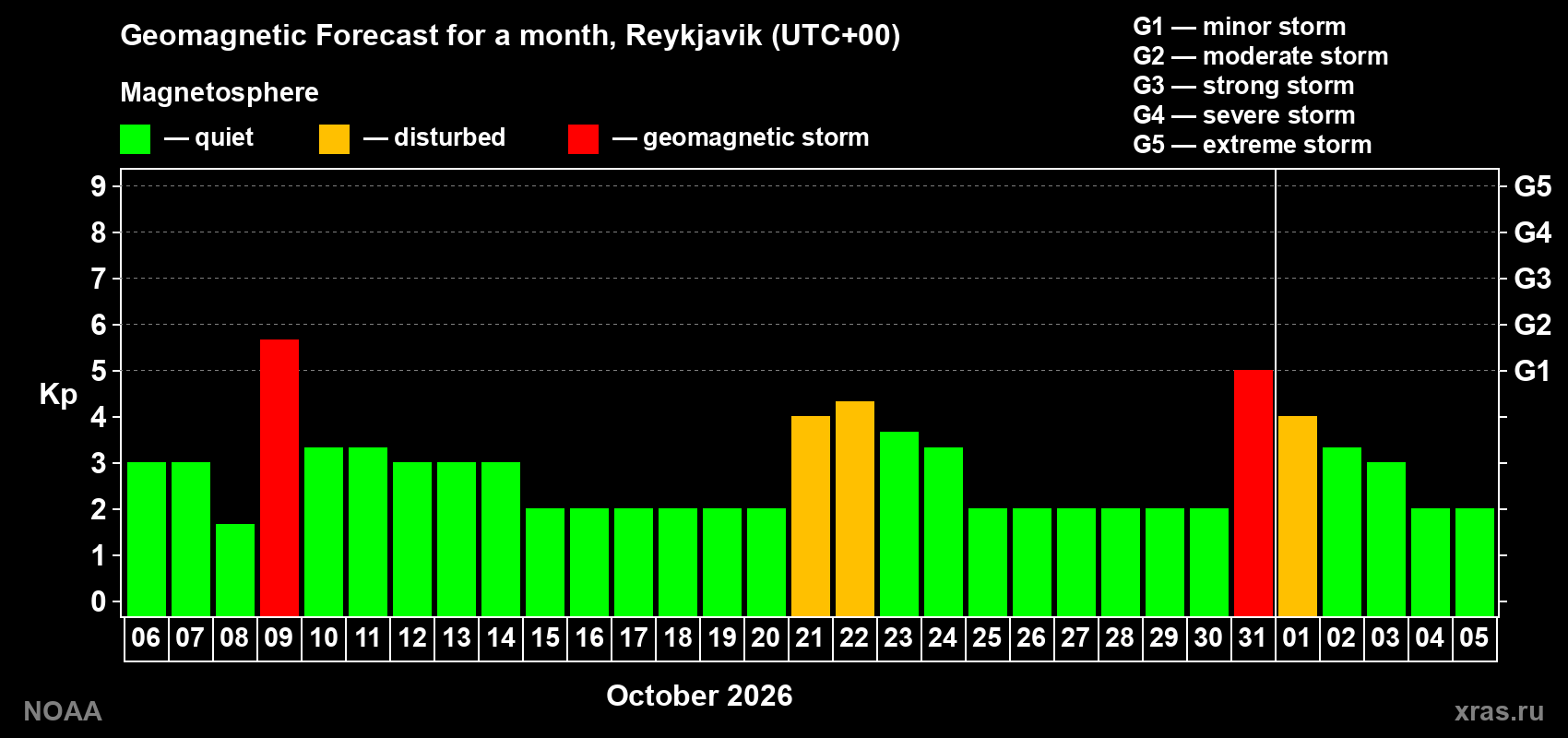
Task: Click the date label 24
Action: pos(943,637)
